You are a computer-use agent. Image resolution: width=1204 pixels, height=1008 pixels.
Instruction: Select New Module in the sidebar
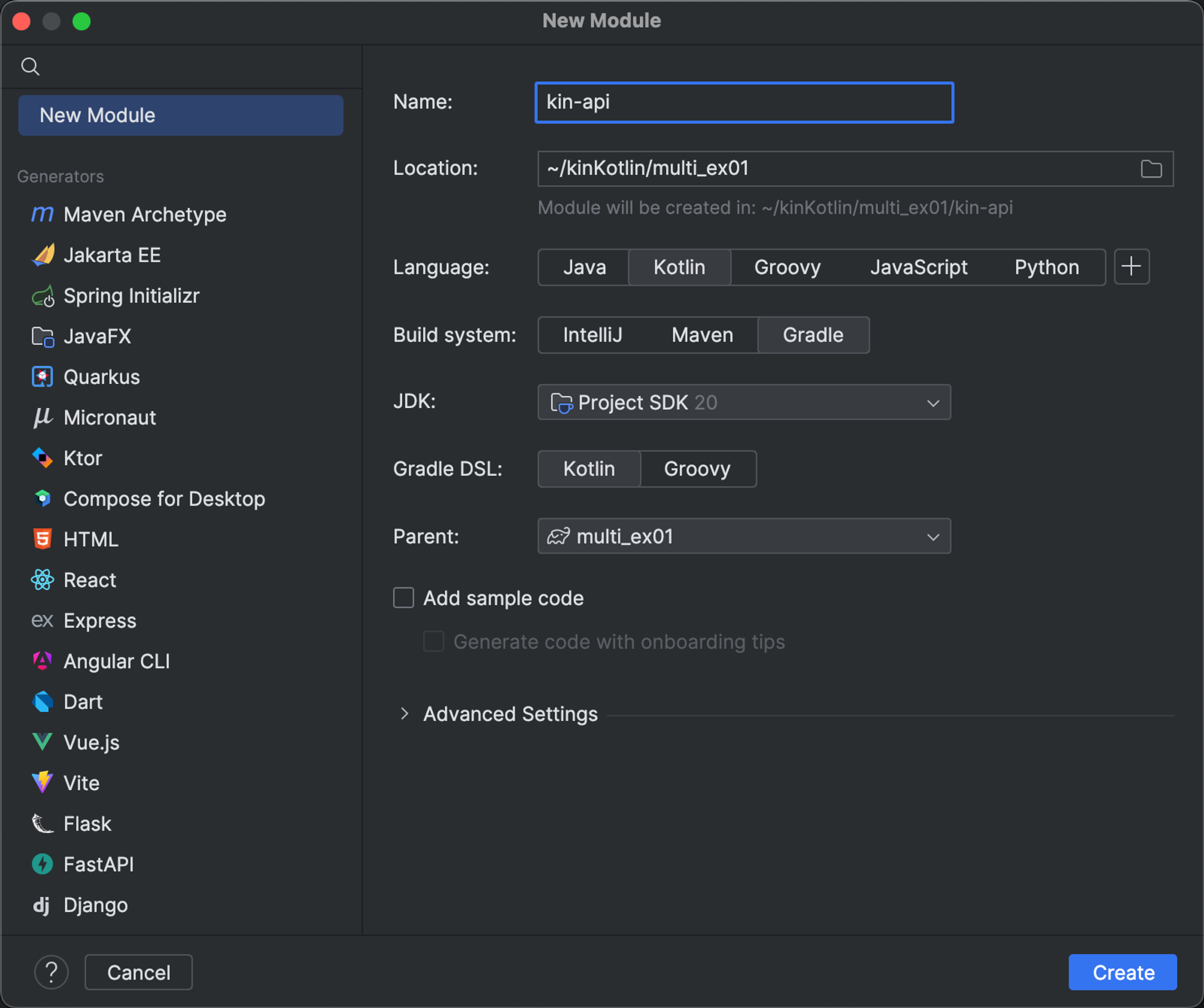(x=181, y=115)
